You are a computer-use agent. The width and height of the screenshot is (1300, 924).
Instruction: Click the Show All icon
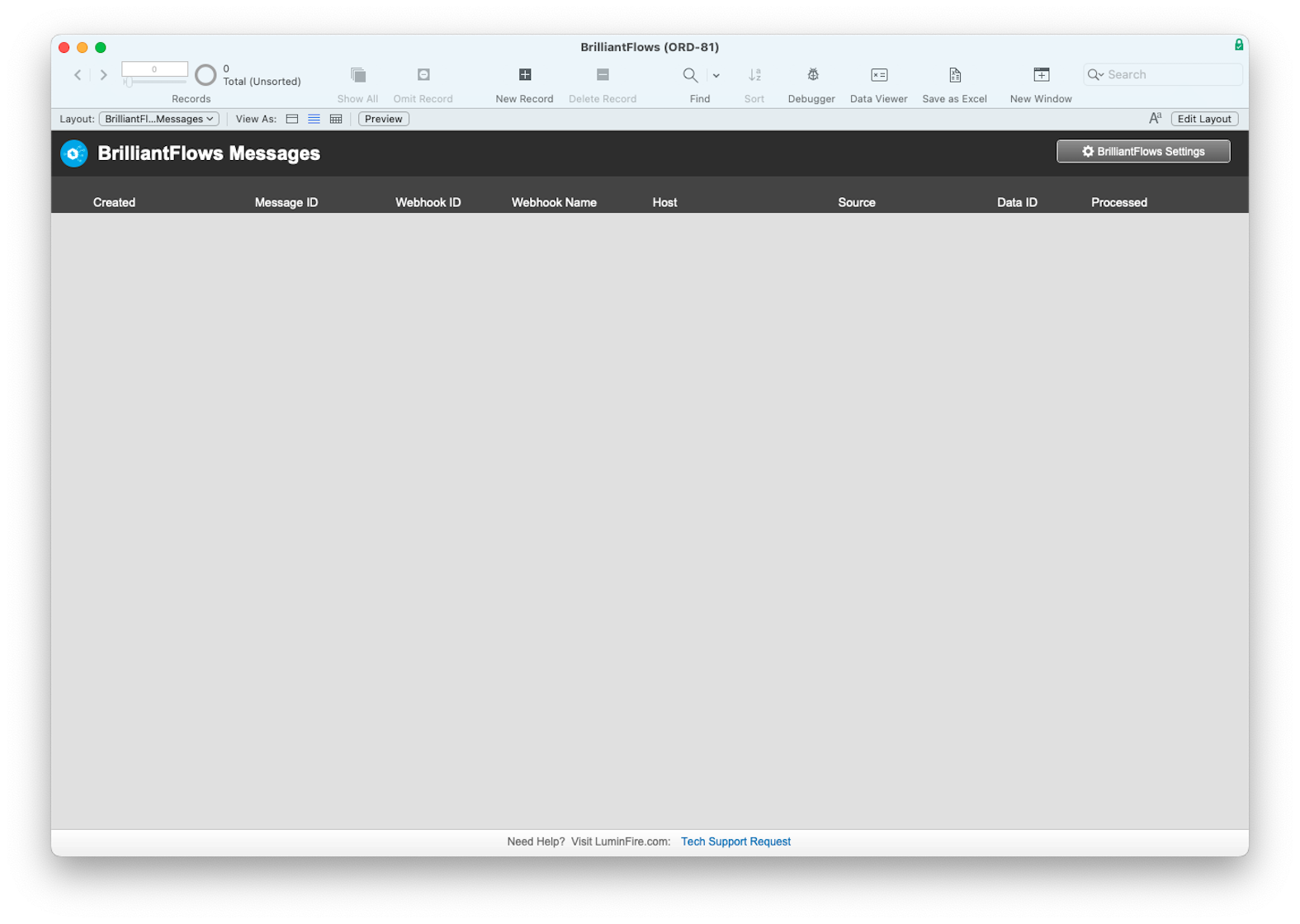click(x=357, y=75)
